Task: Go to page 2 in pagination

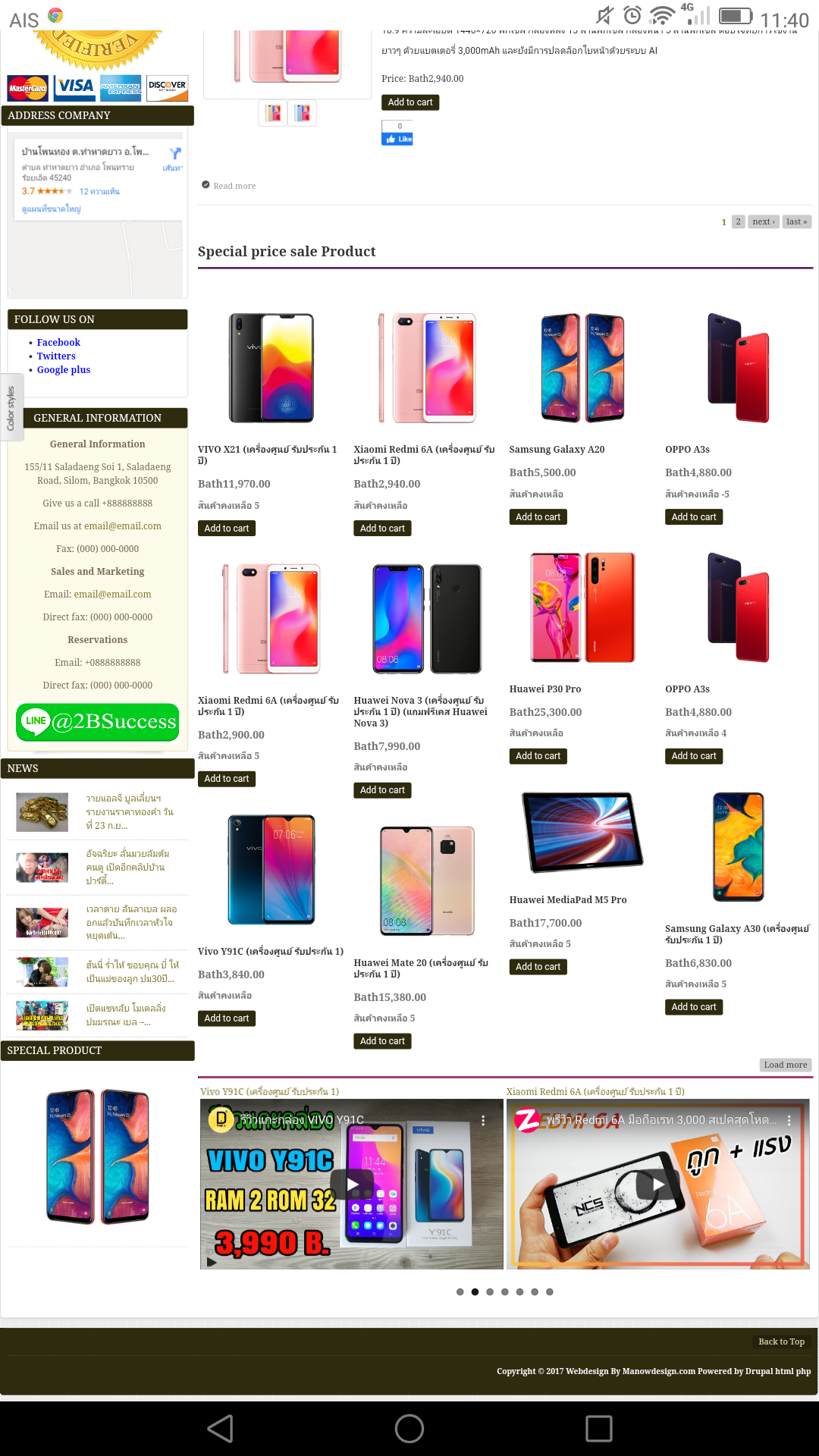Action: pyautogui.click(x=738, y=221)
